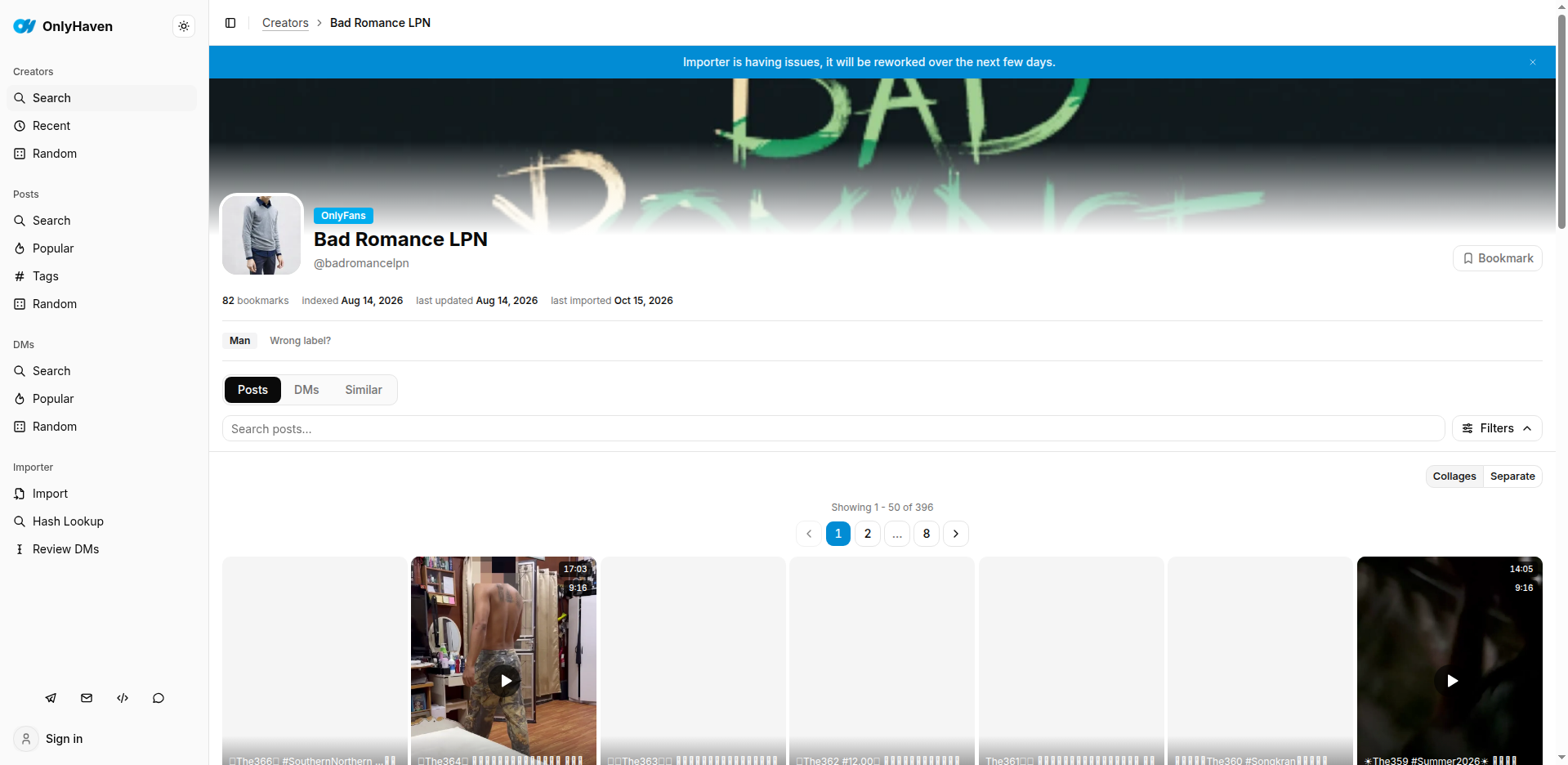This screenshot has height=765, width=1568.
Task: Open Posts Search in sidebar
Action: click(101, 221)
